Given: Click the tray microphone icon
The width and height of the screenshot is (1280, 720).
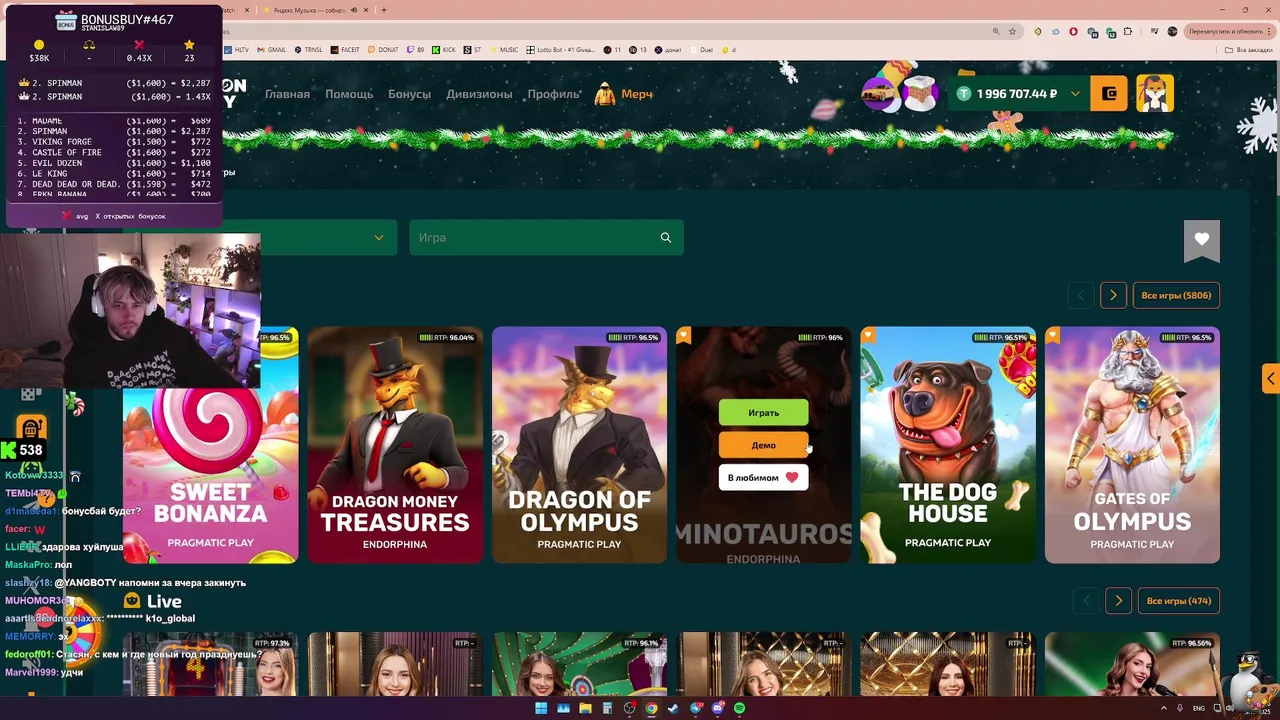Looking at the screenshot, I should click(x=1180, y=708).
